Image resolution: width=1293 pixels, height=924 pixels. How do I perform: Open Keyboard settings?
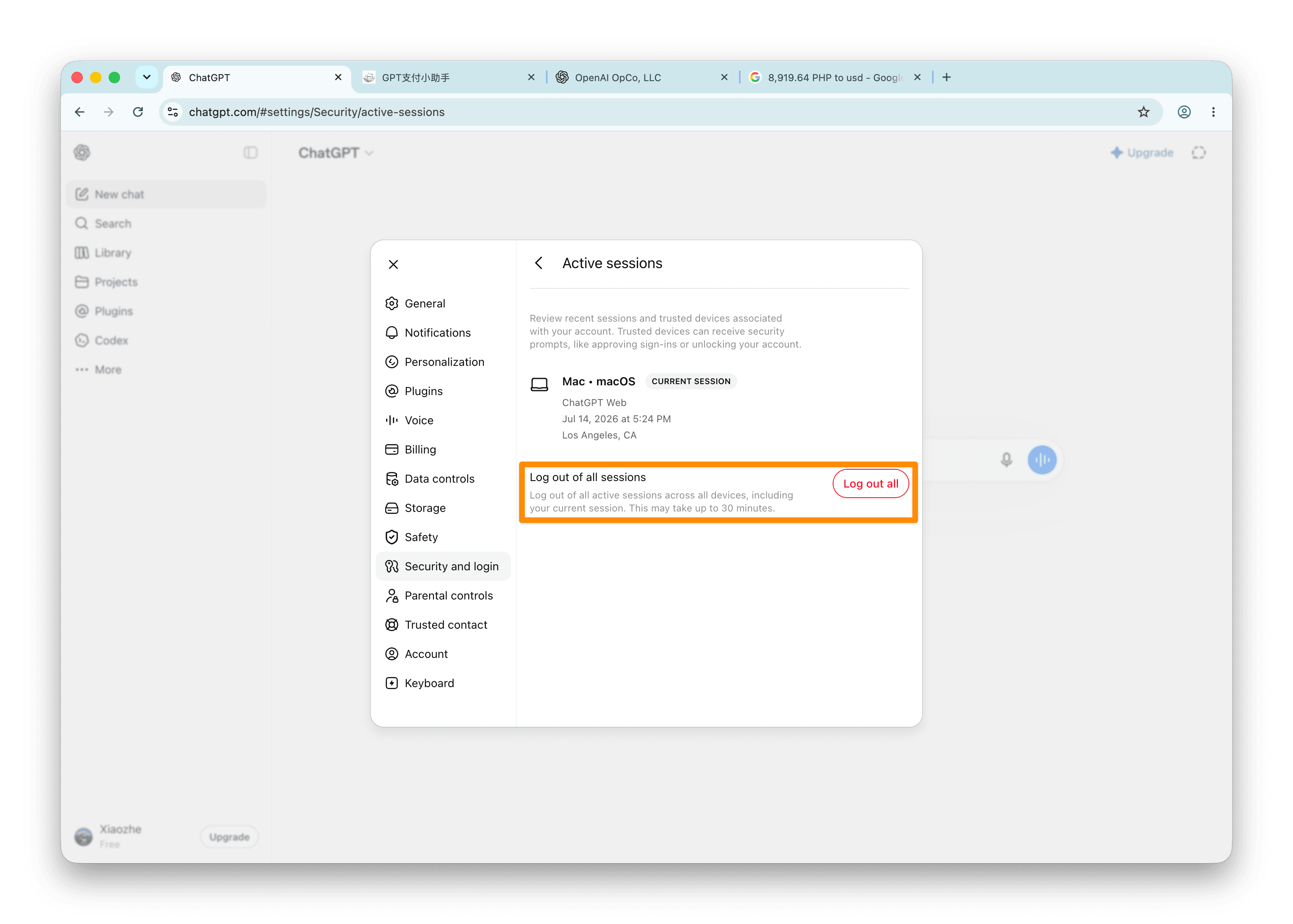(443, 683)
